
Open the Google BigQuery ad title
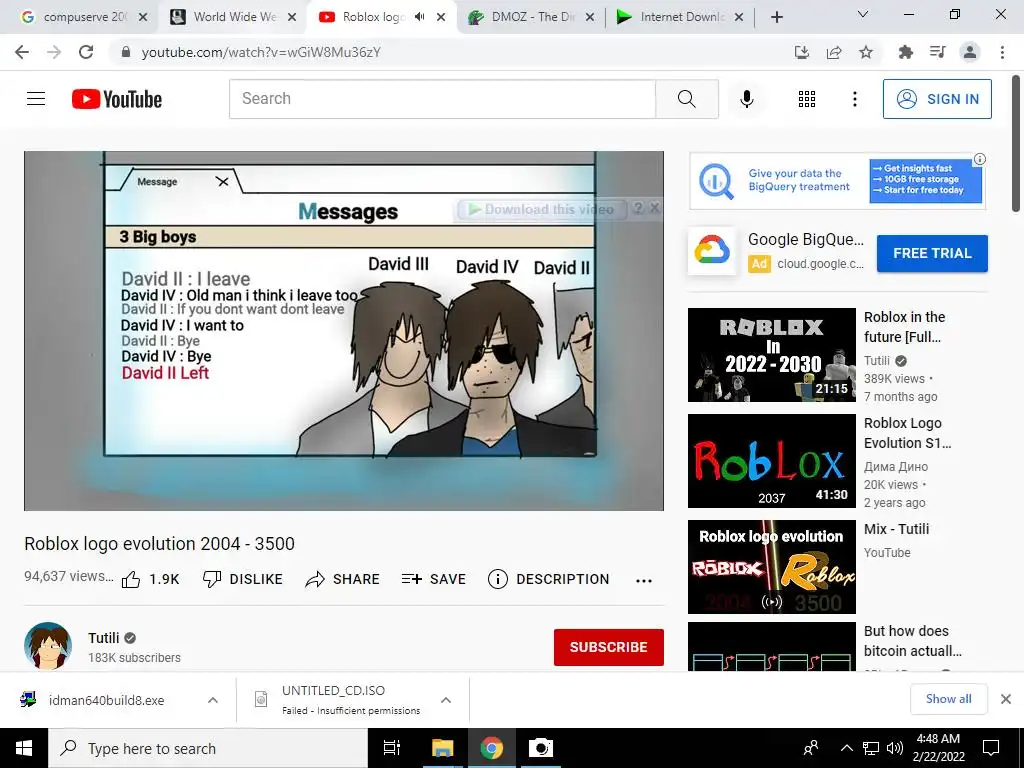tap(806, 240)
